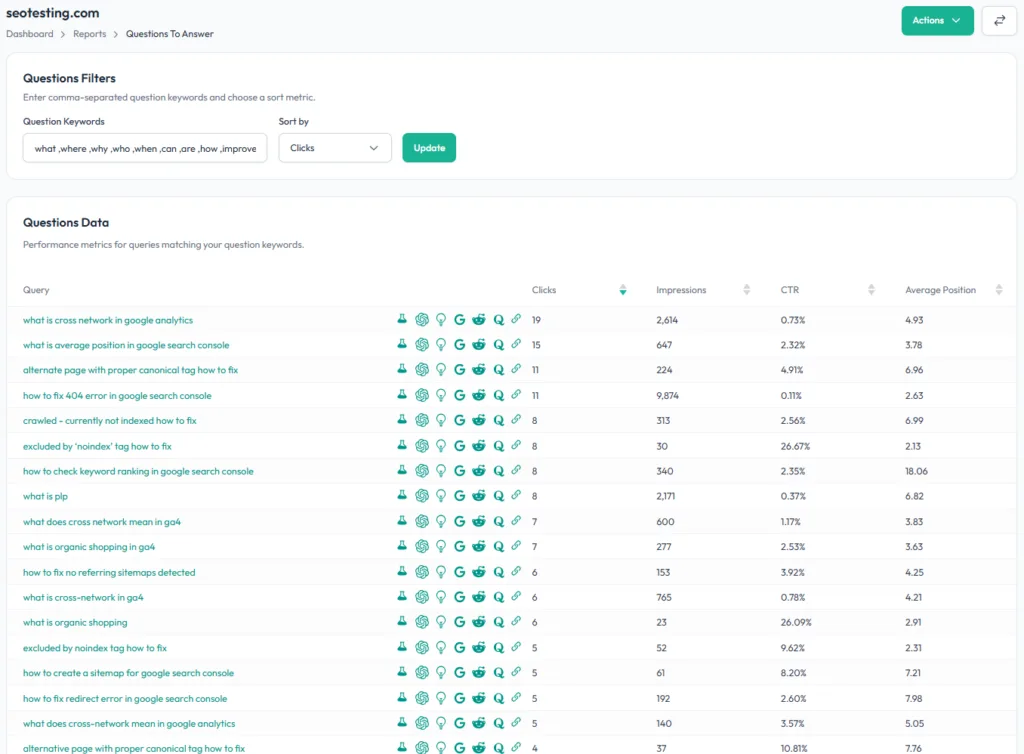Click the ChatGPT icon for 'crawled - currently not indexed'
The height and width of the screenshot is (754, 1024).
click(x=422, y=420)
